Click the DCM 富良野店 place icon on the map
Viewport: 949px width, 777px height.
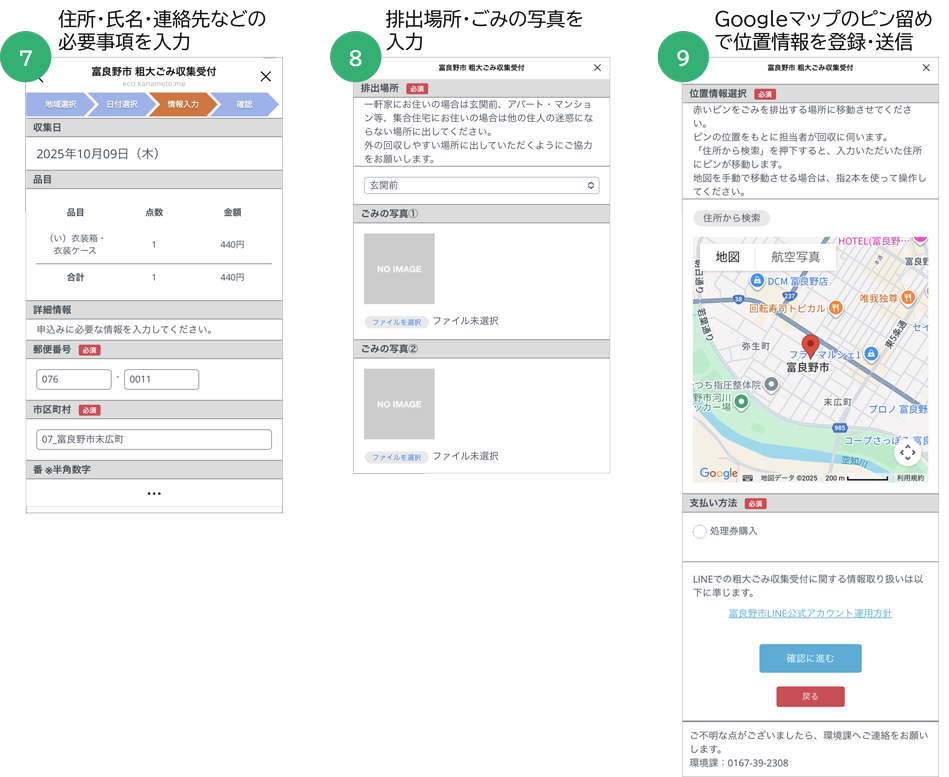[x=757, y=280]
